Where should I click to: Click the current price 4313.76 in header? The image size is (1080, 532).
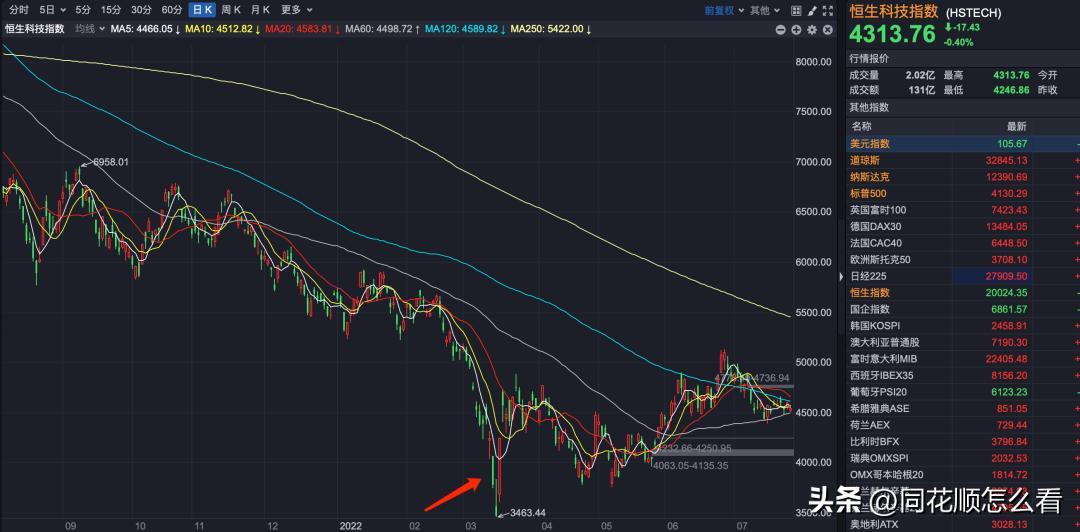tap(892, 34)
